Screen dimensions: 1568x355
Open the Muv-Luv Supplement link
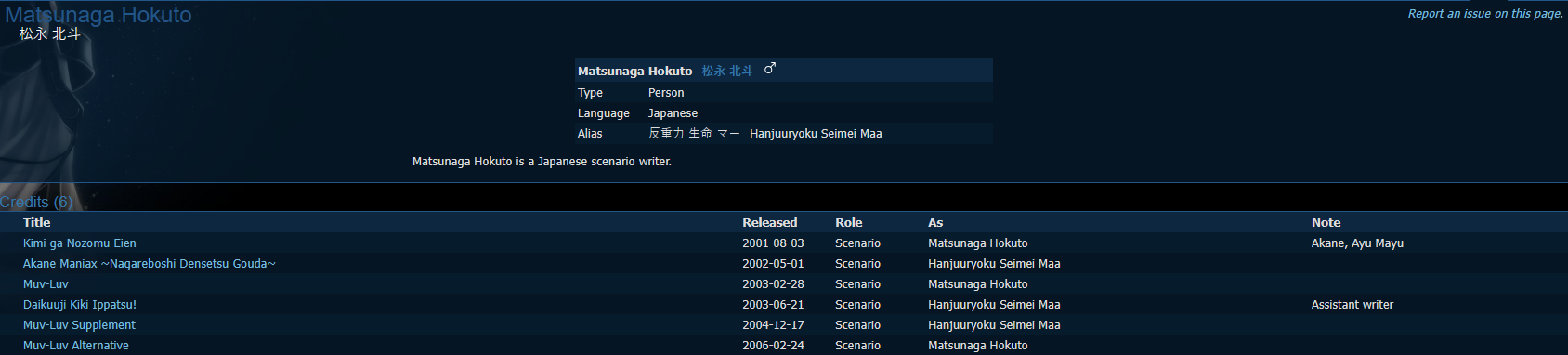pos(79,325)
